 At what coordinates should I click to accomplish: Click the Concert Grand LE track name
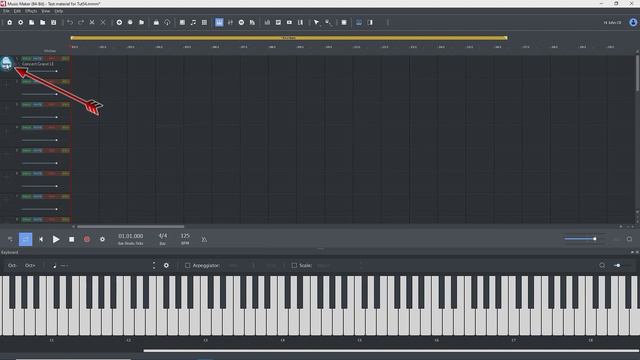tap(38, 64)
